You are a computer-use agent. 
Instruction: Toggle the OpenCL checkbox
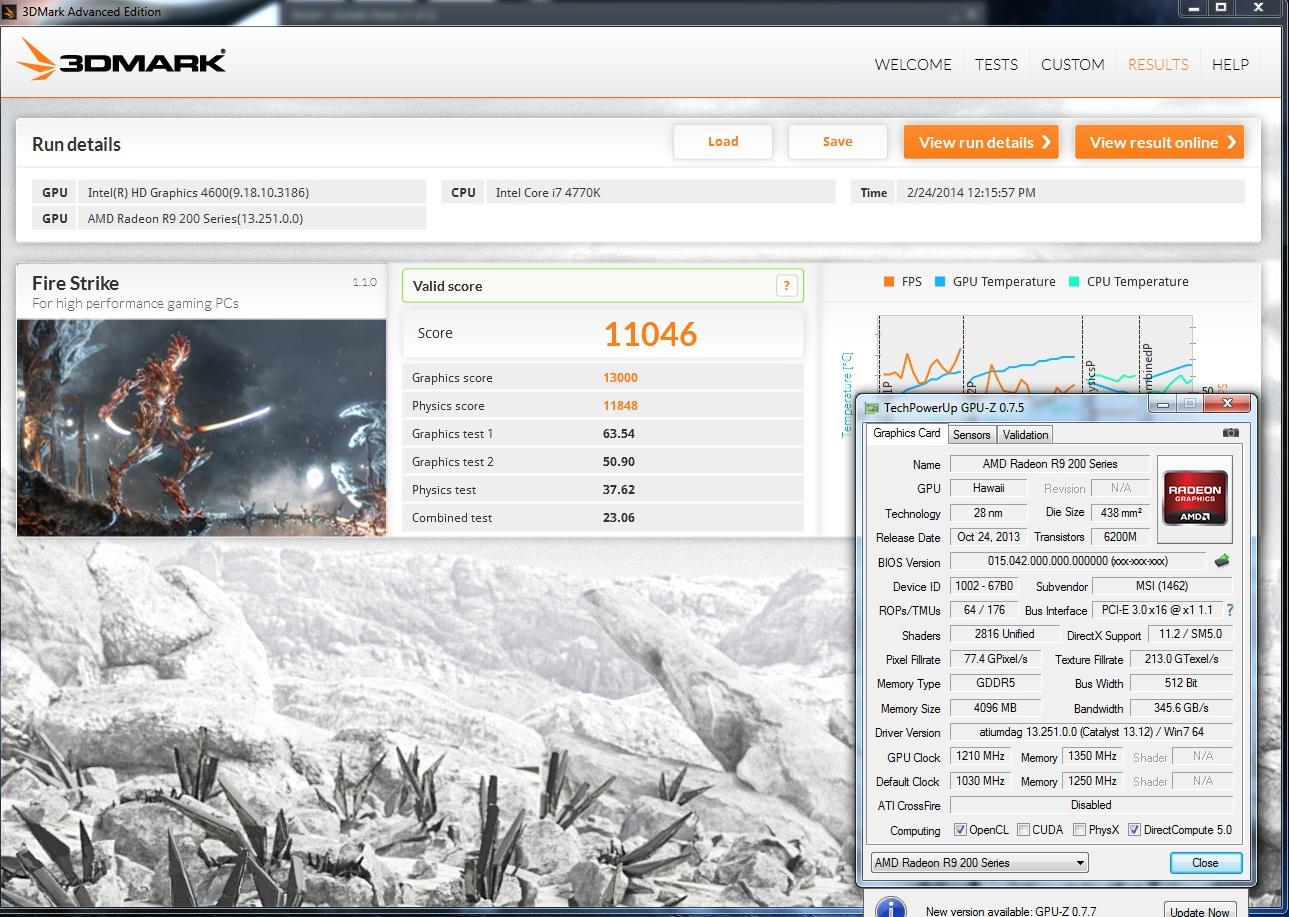point(960,829)
